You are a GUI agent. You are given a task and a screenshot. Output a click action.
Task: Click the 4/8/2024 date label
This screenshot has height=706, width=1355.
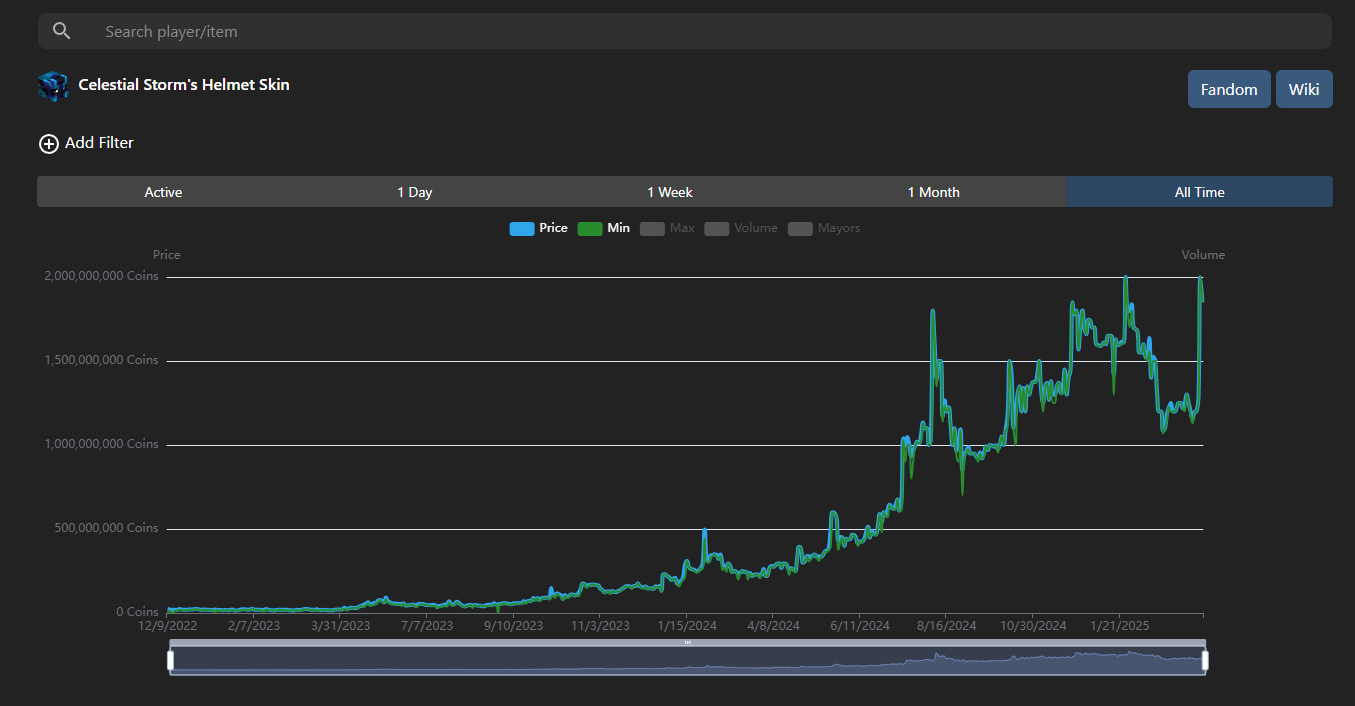[773, 626]
